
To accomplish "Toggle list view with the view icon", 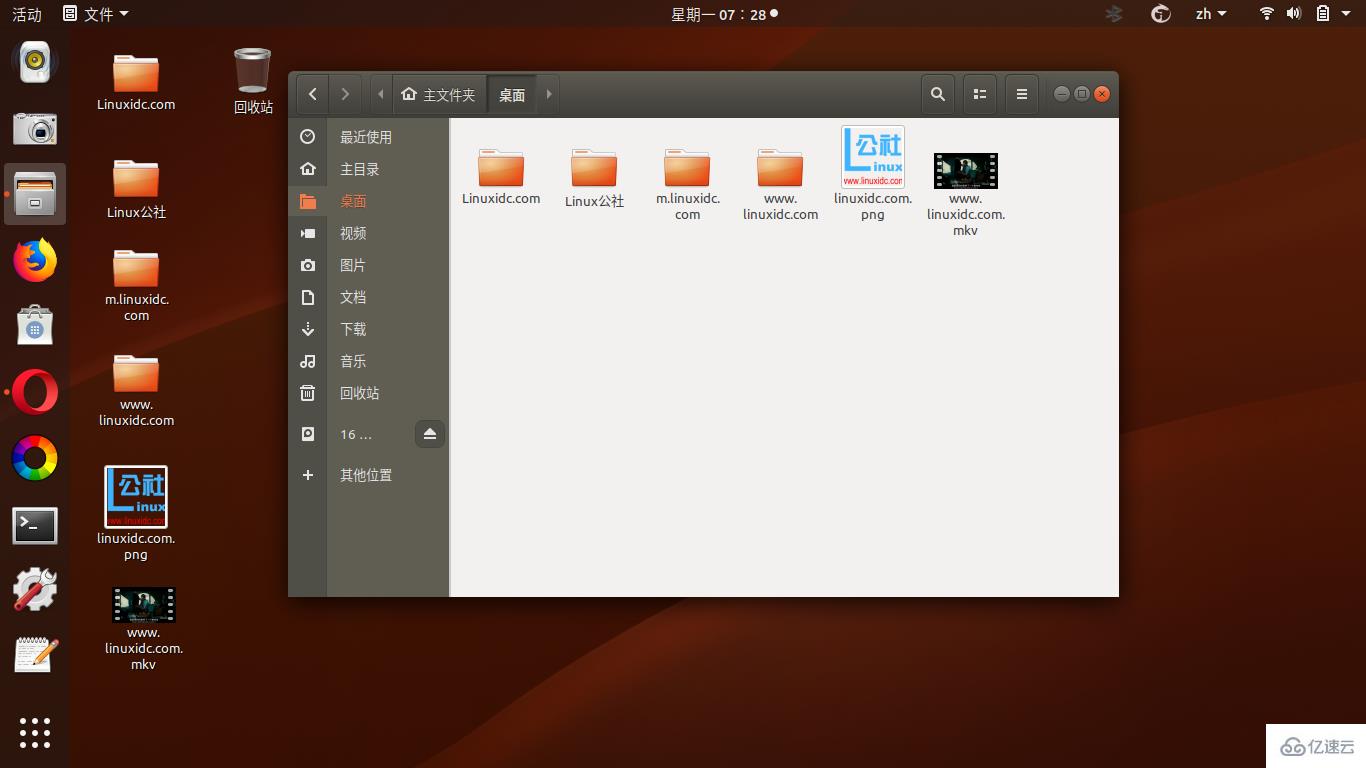I will [980, 94].
